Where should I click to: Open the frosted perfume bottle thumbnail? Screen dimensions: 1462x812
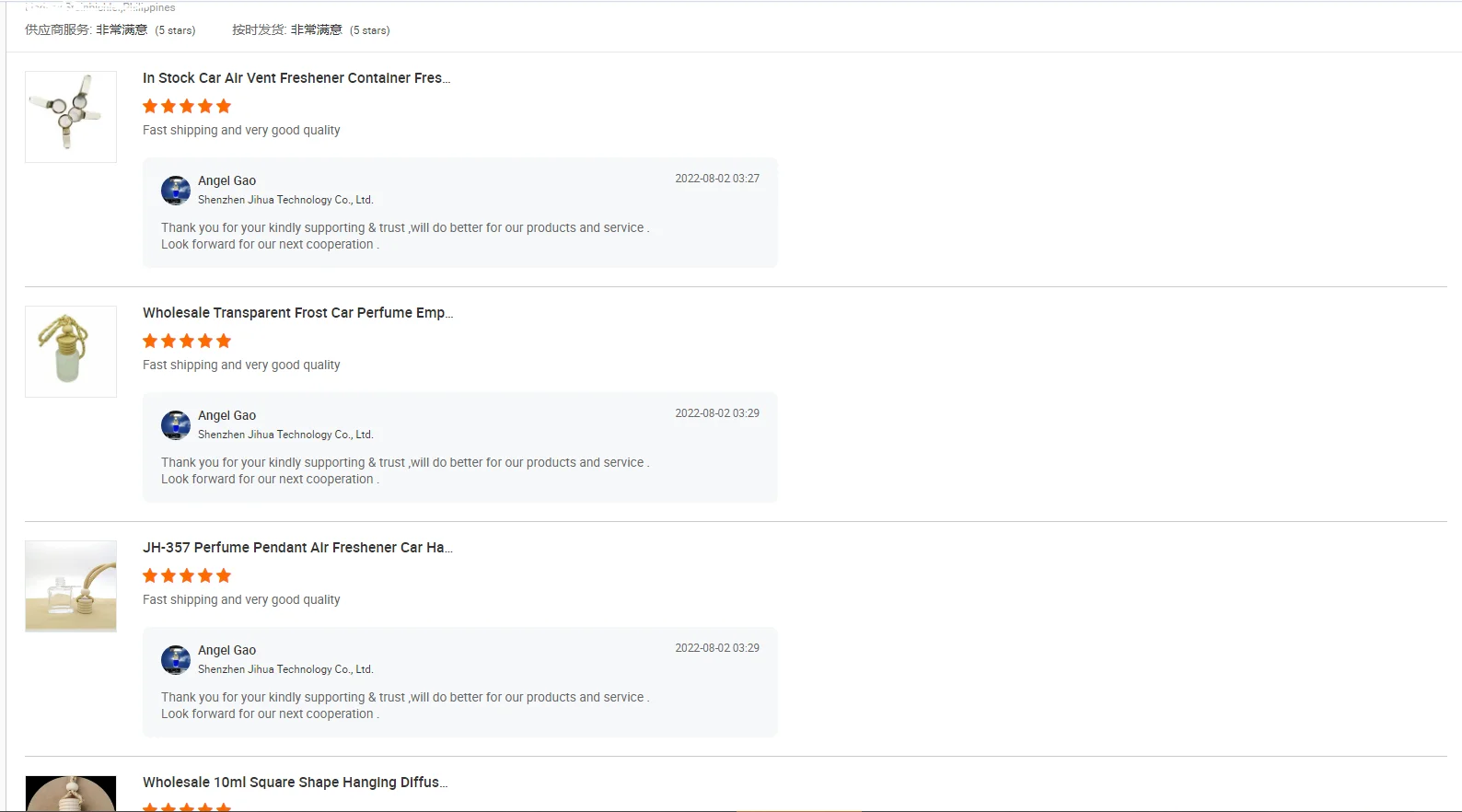tap(71, 352)
